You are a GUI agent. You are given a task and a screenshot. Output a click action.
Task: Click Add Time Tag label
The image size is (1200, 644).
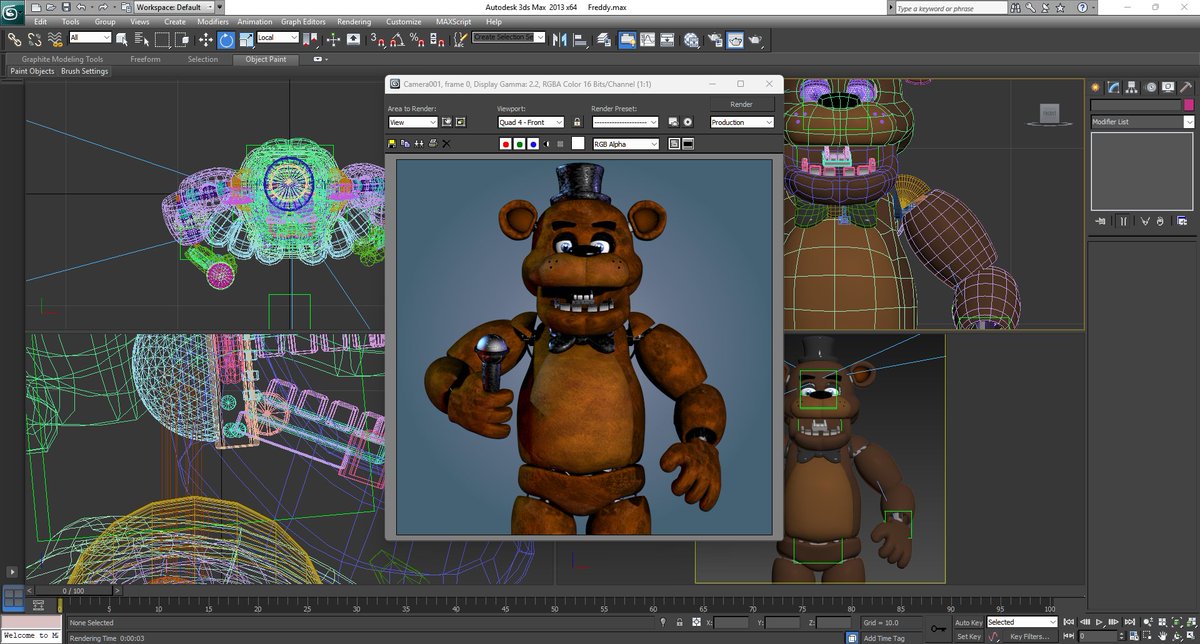[x=884, y=637]
